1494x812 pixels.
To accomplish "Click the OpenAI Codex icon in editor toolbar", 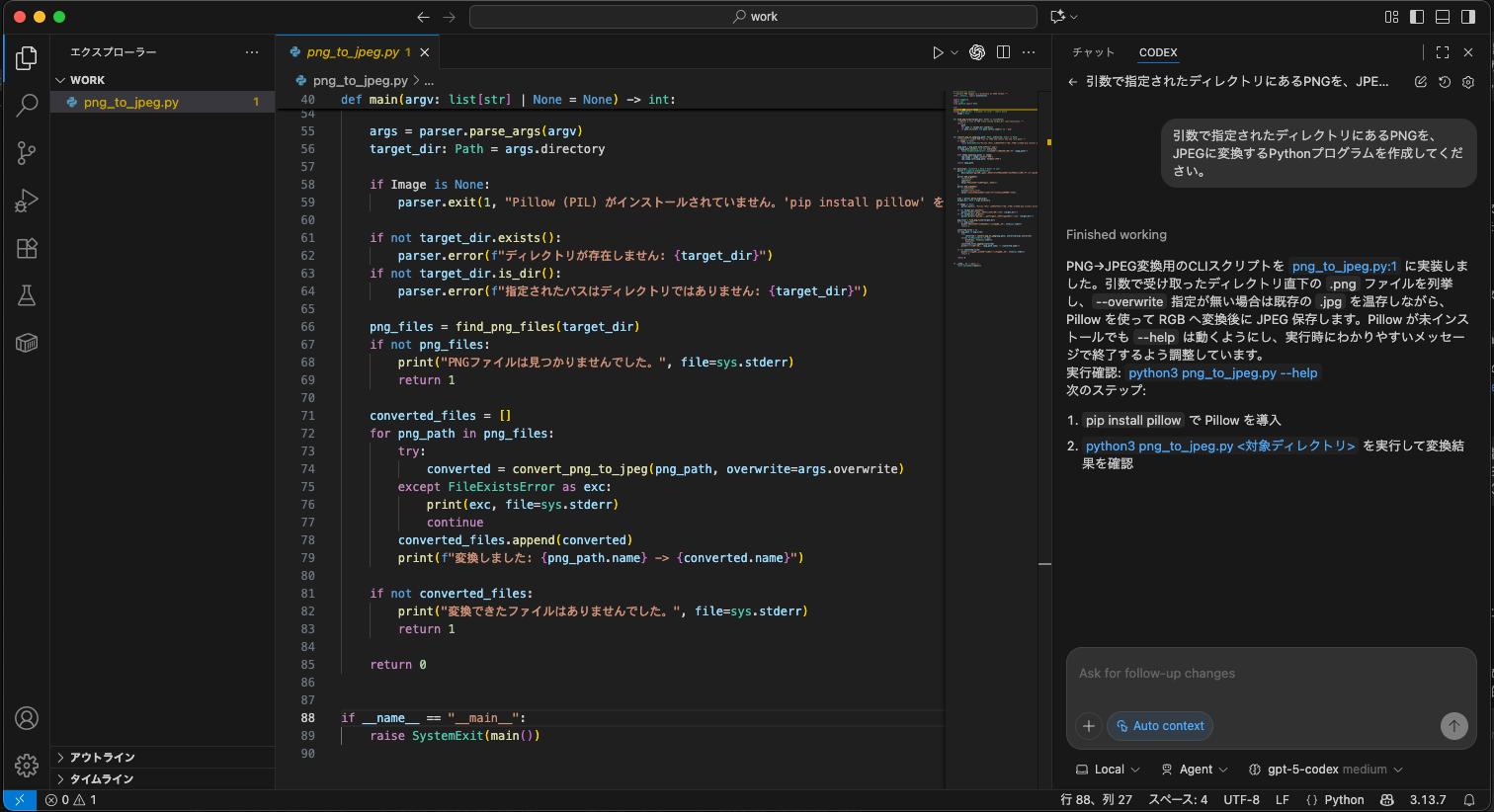I will tap(976, 51).
